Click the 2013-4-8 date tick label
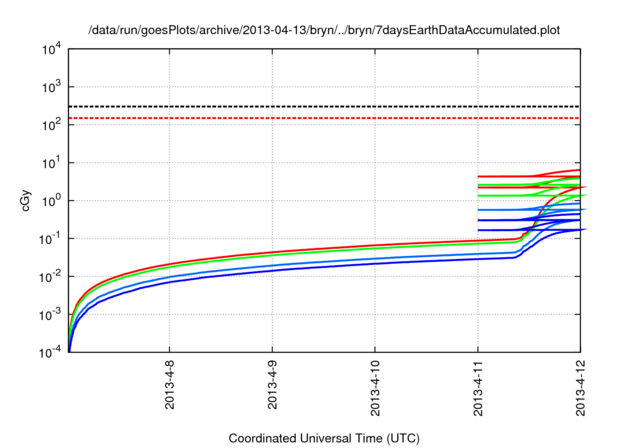The image size is (640, 448). coord(169,384)
